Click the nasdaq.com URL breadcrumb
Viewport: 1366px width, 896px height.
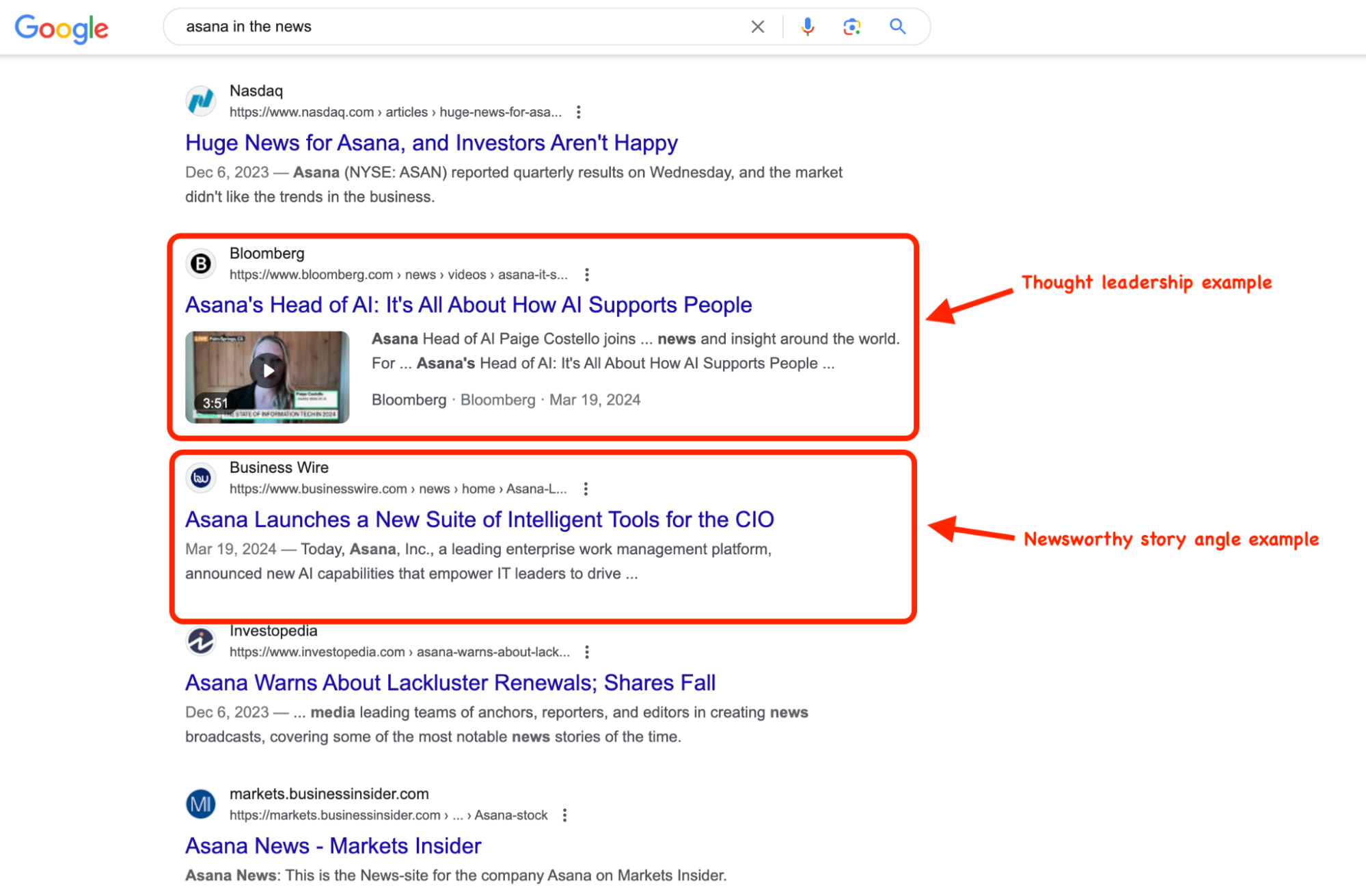396,112
